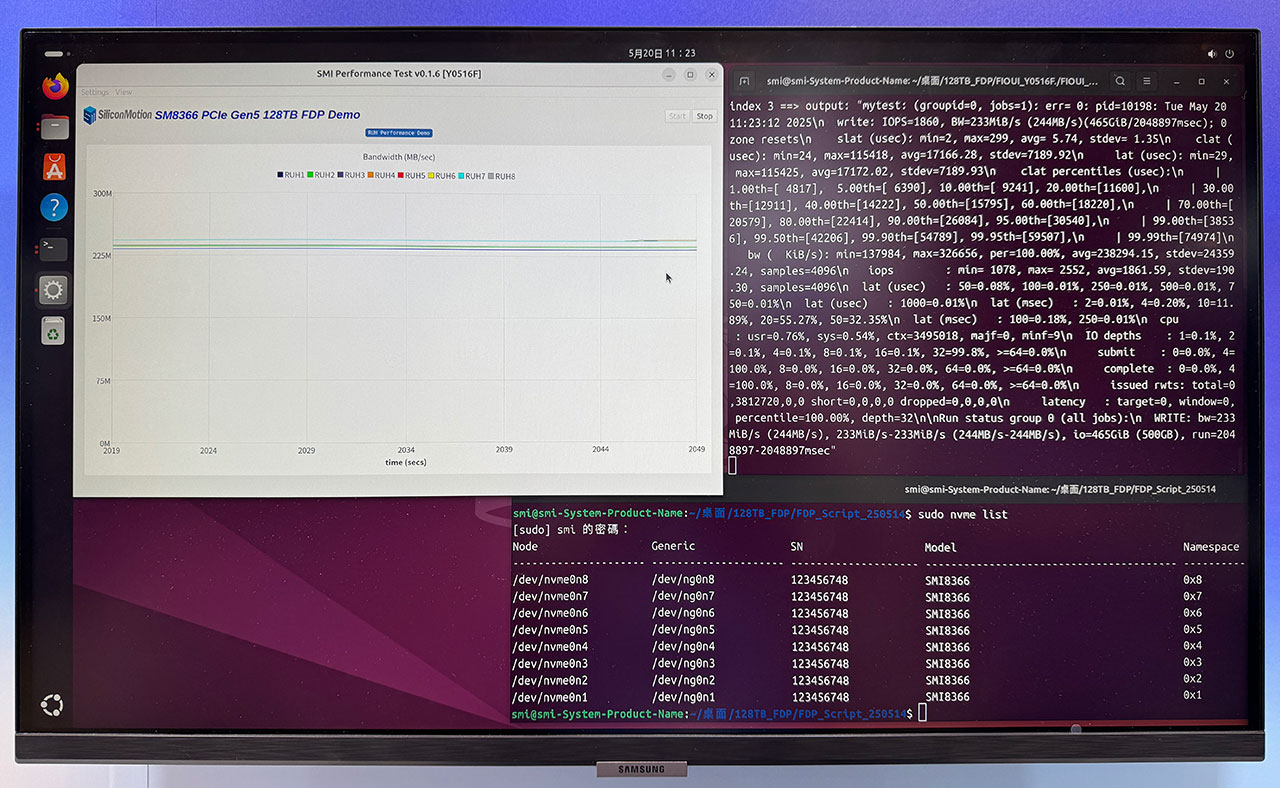
Task: Open the View menu in SMI window
Action: (x=124, y=92)
